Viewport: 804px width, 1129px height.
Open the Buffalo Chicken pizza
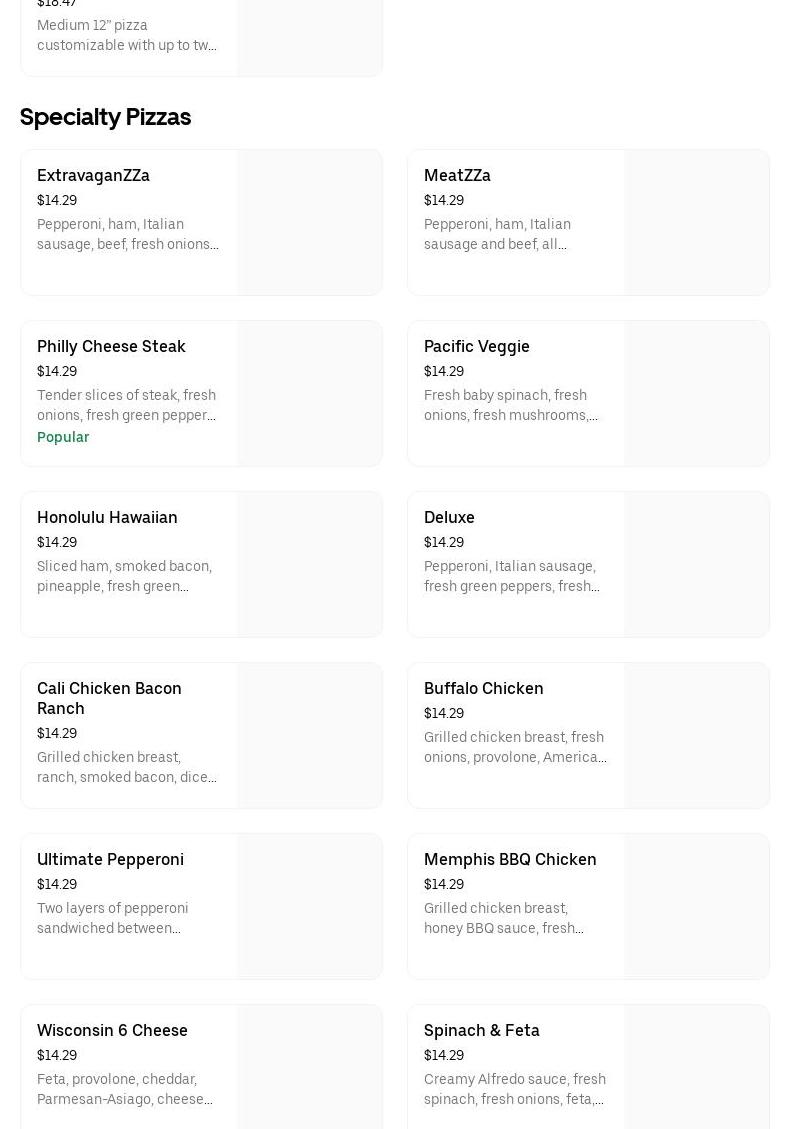[483, 688]
